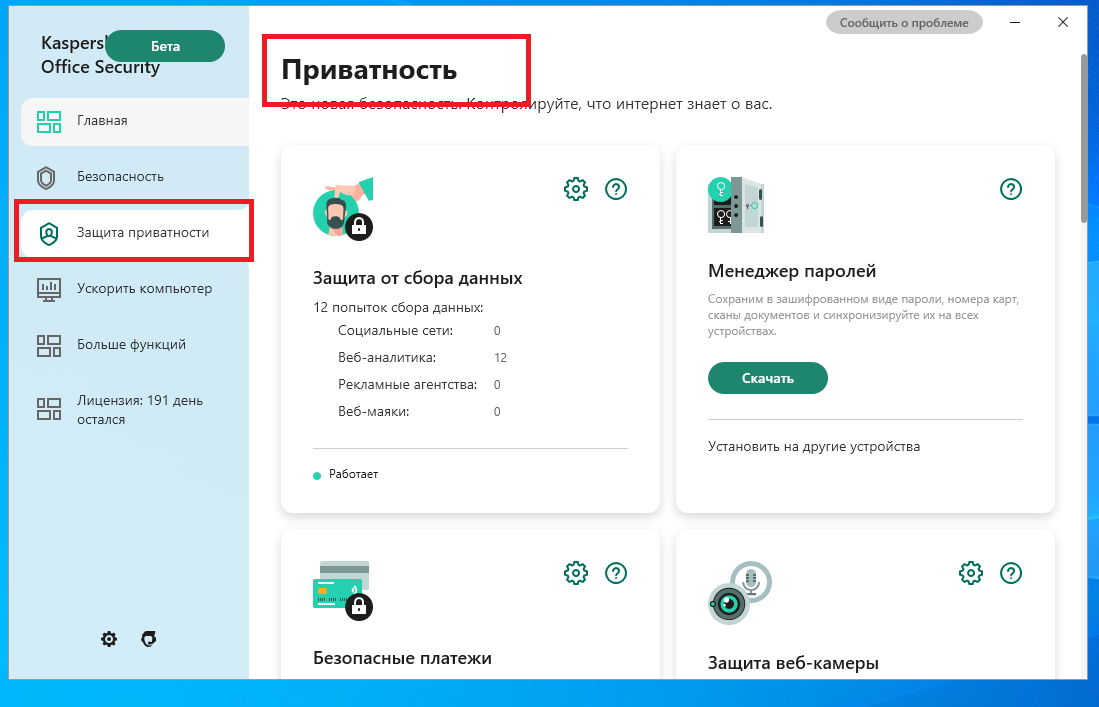Click the 12 попыток сбора данных line

(x=398, y=308)
